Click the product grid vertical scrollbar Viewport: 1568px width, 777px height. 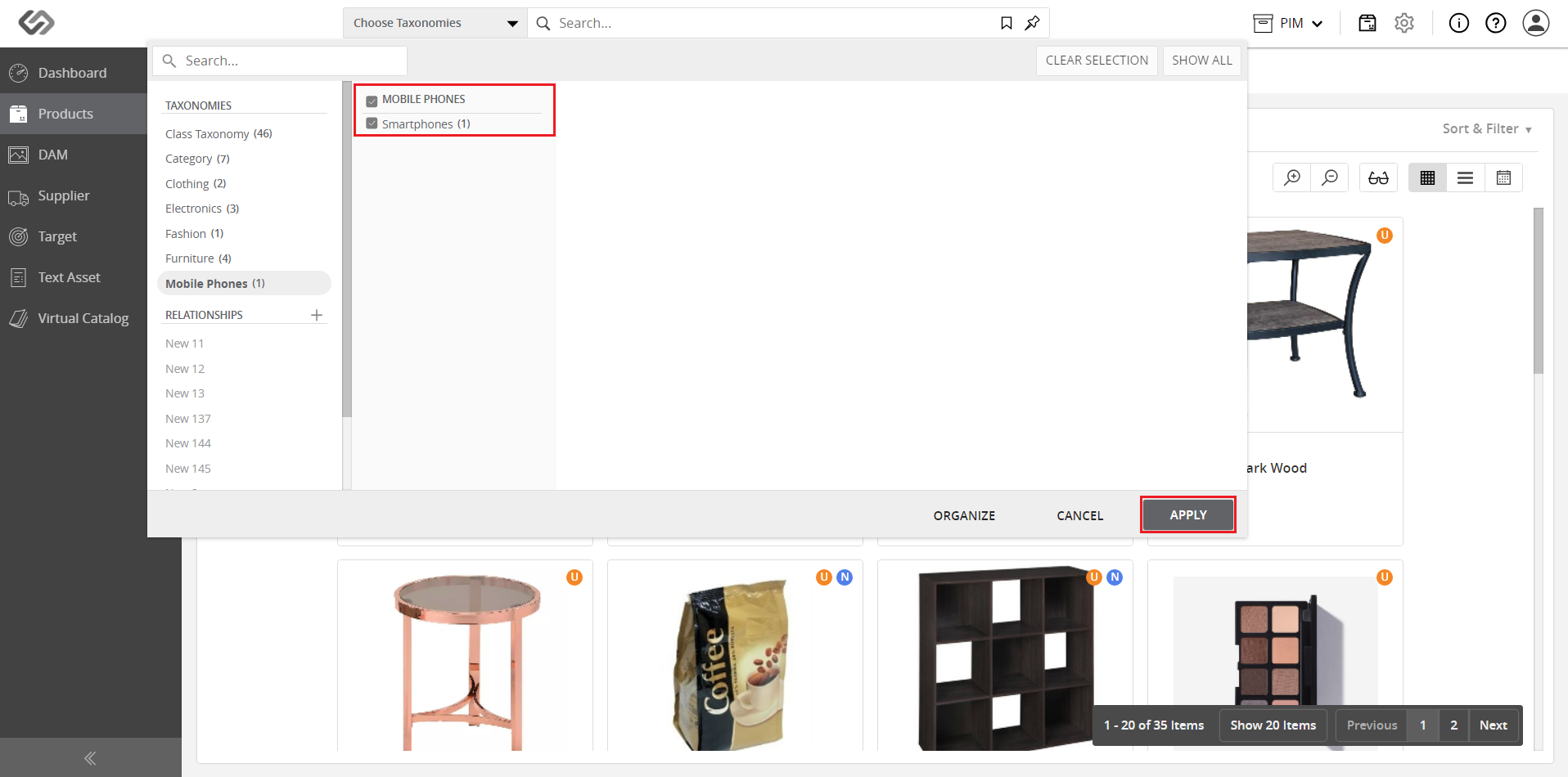pos(1539,290)
